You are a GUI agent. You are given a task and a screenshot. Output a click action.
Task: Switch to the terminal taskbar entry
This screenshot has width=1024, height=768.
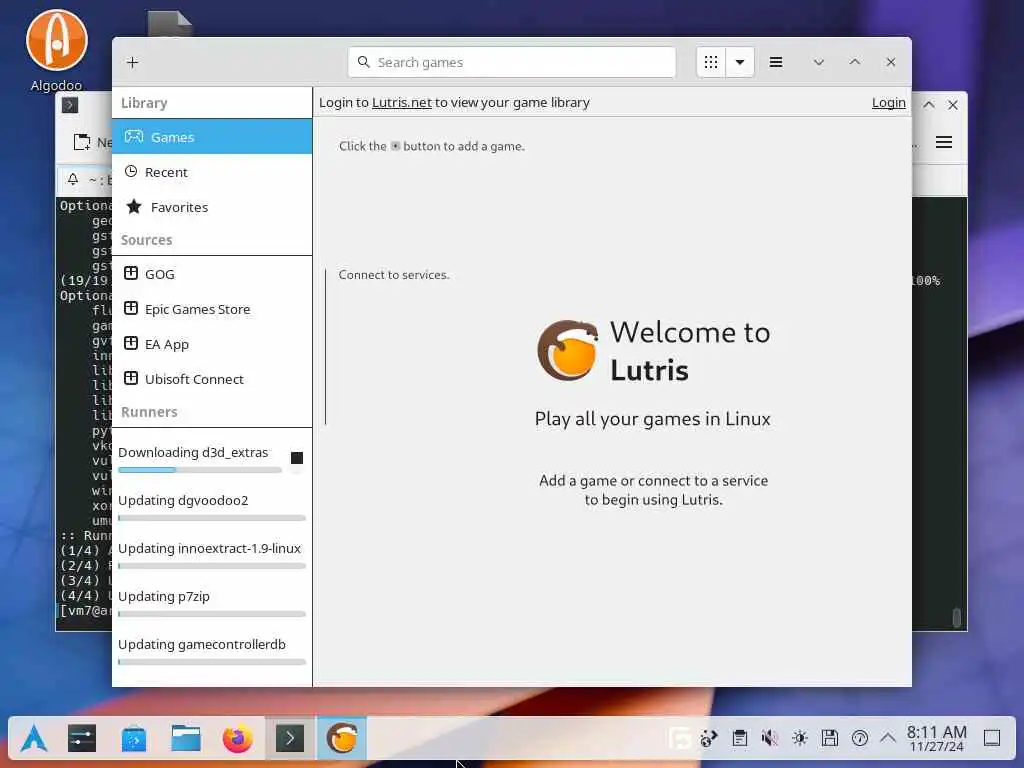click(x=290, y=739)
